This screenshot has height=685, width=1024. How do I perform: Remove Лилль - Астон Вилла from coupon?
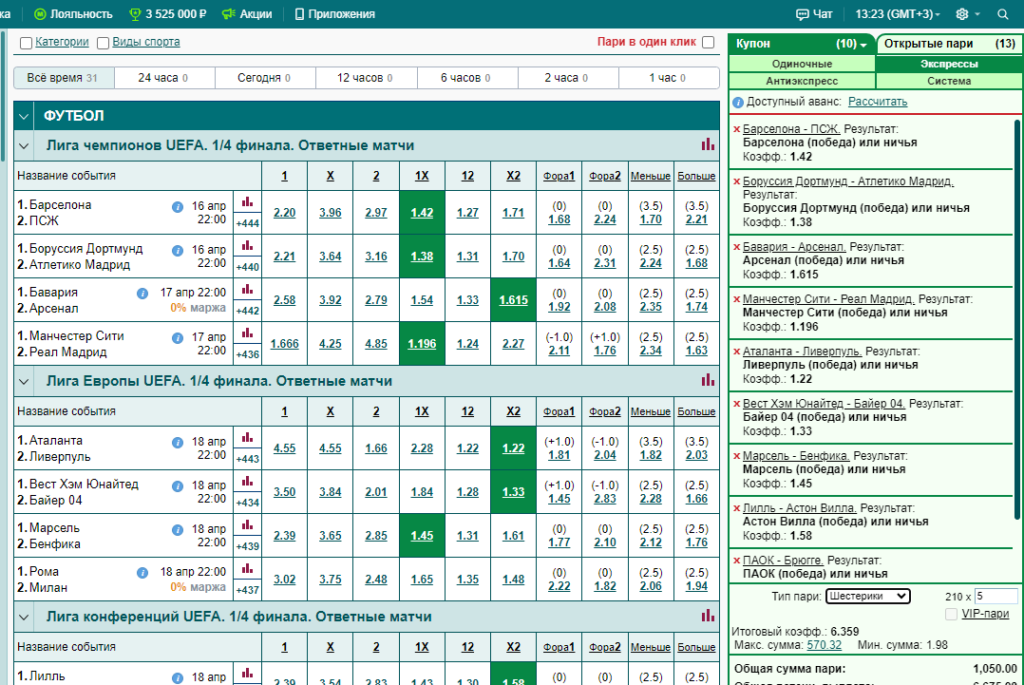[737, 508]
